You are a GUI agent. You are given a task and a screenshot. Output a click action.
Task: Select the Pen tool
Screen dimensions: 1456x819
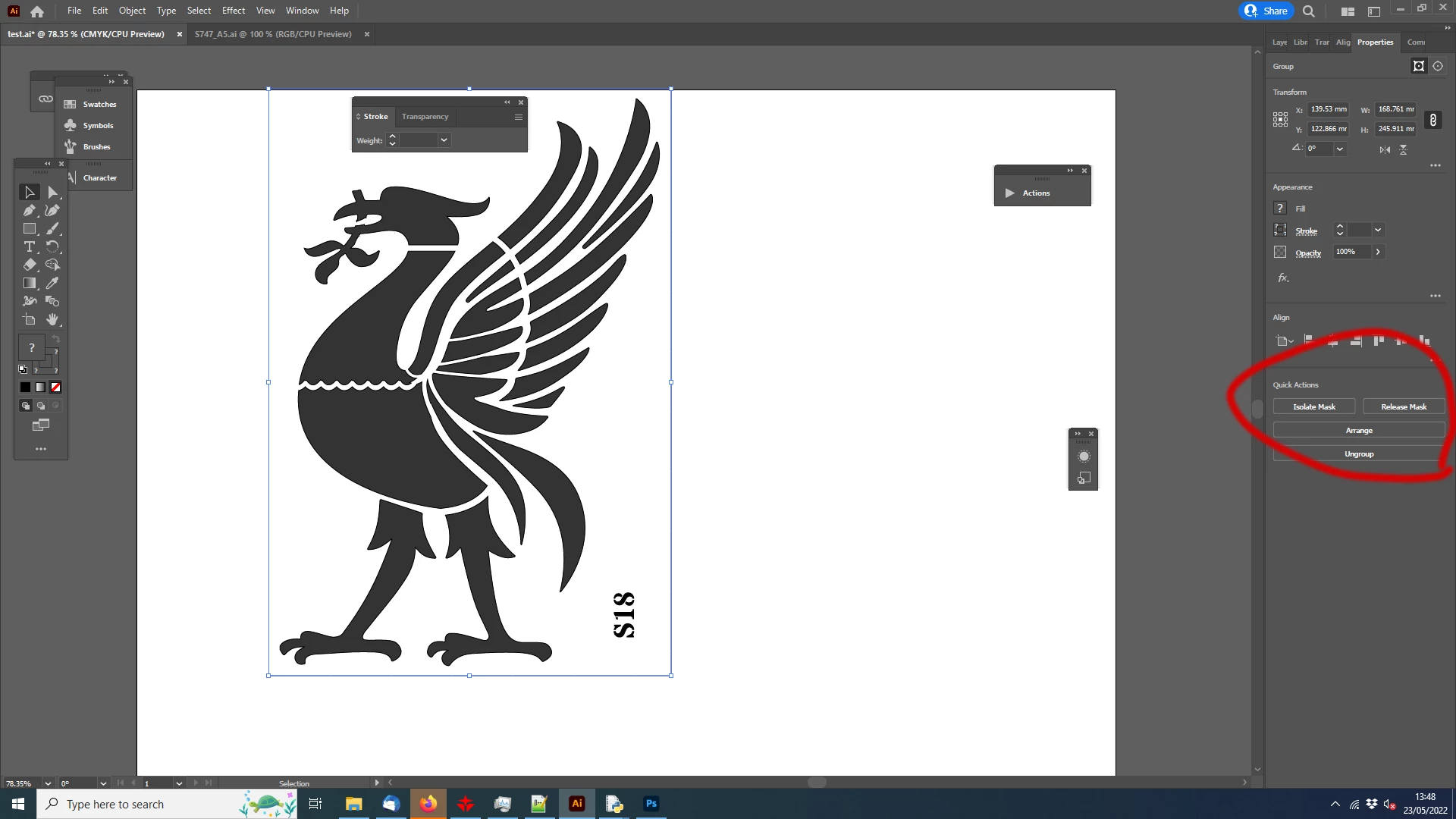click(30, 211)
